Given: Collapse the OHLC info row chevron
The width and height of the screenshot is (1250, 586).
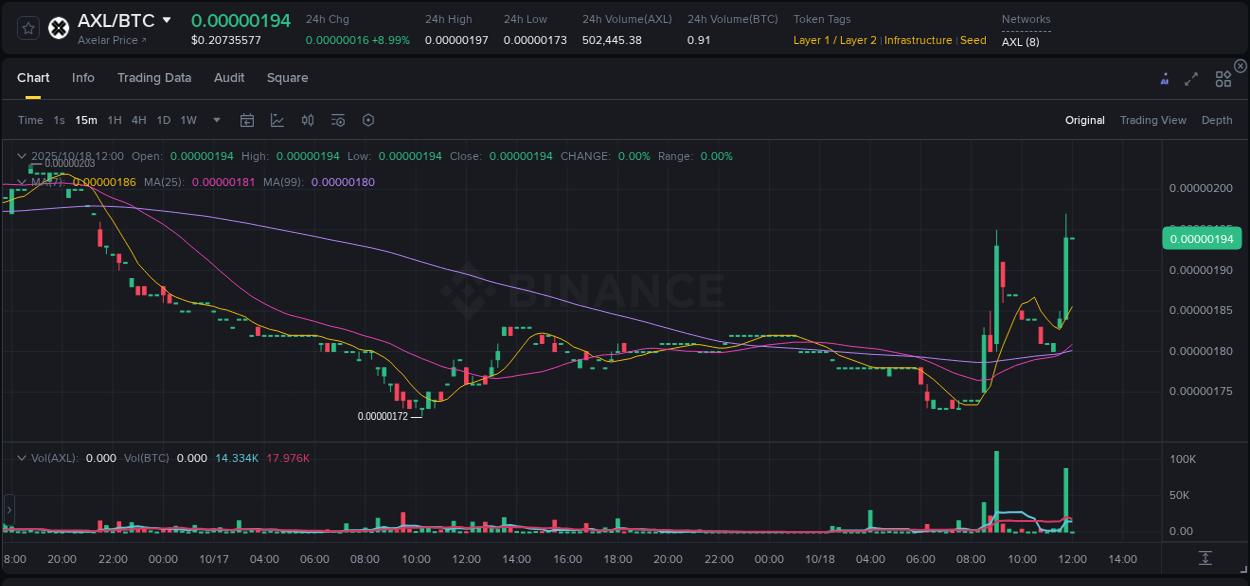Looking at the screenshot, I should tap(21, 156).
